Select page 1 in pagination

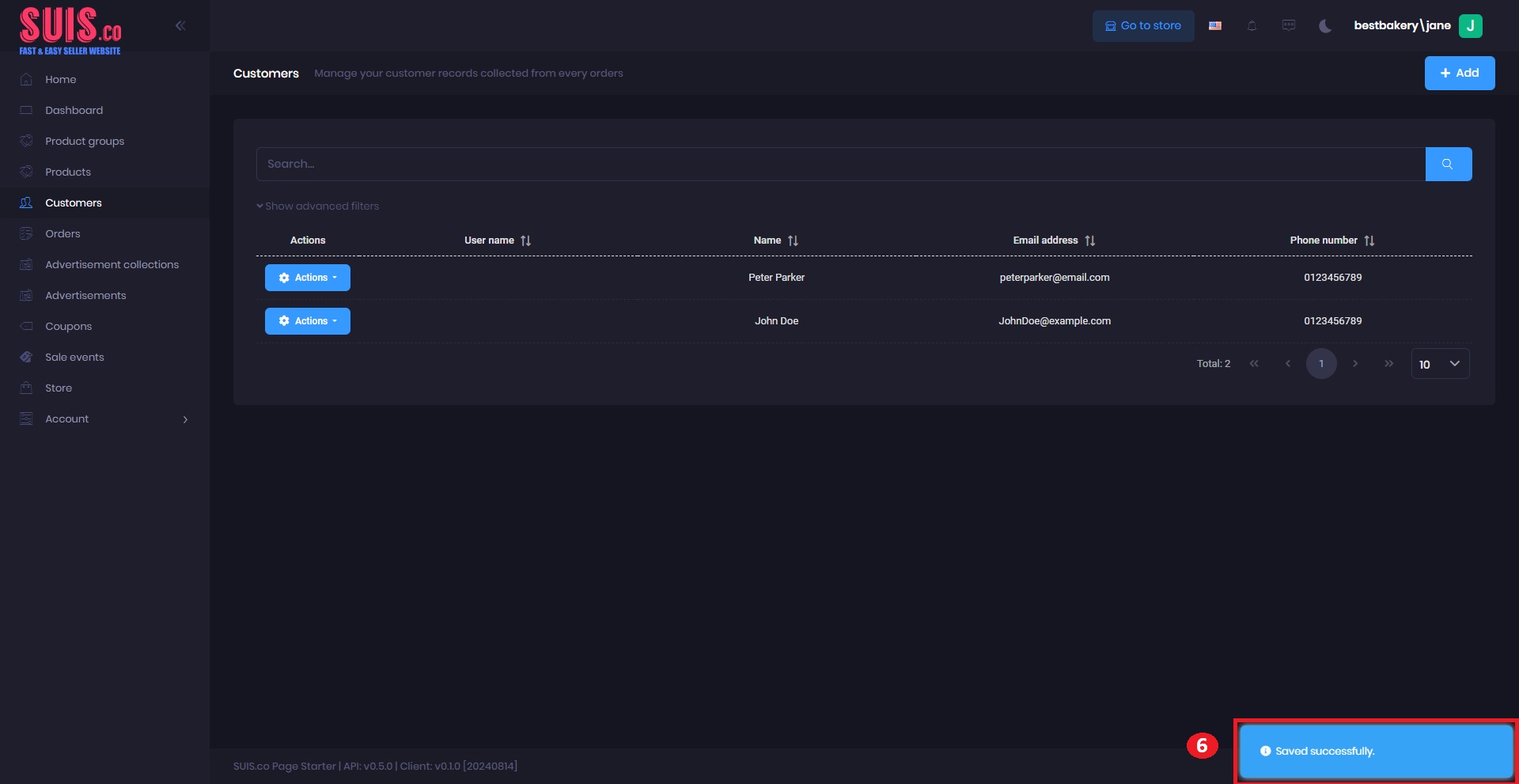[1321, 364]
